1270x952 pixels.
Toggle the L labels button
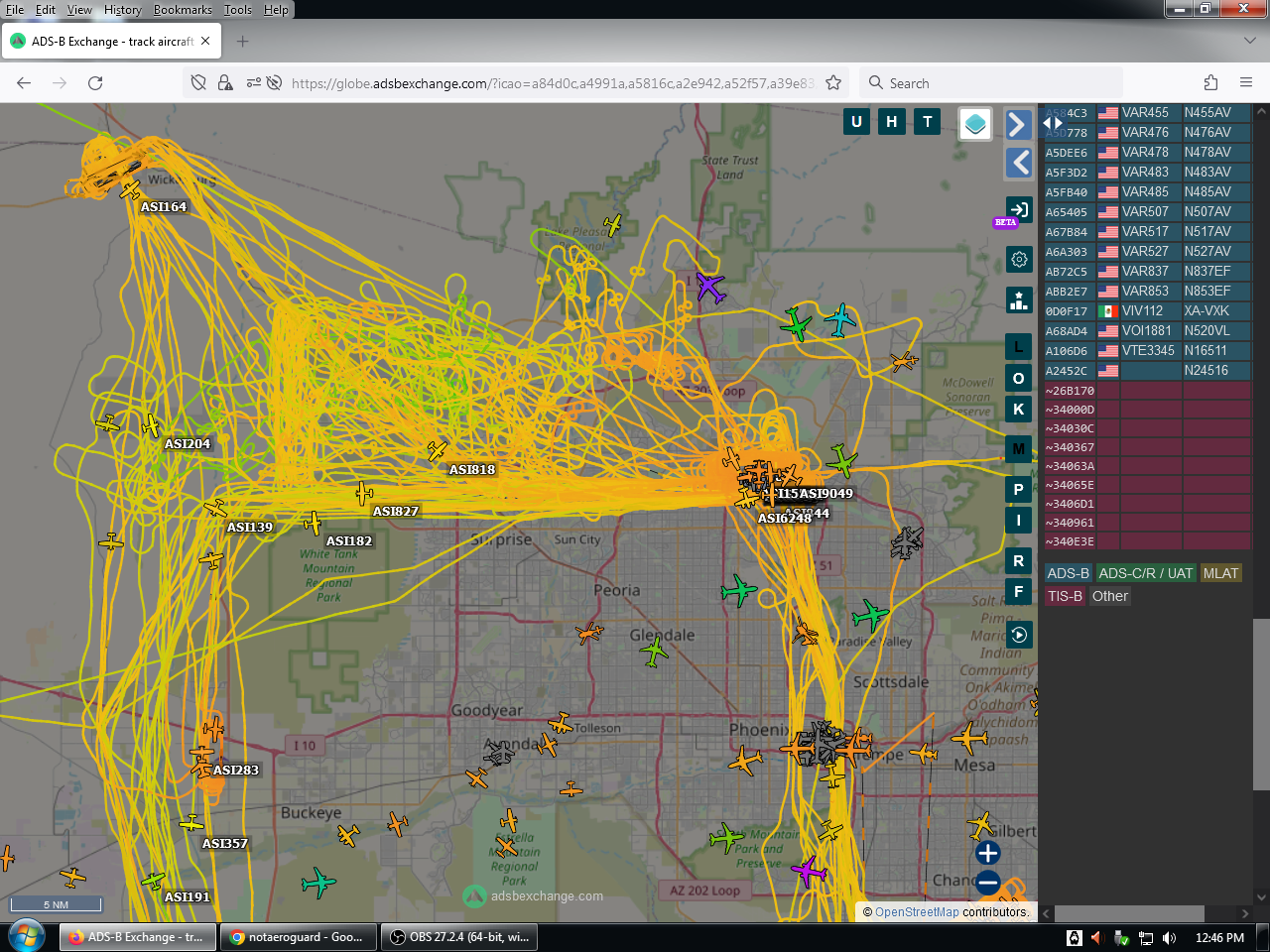pos(1019,347)
